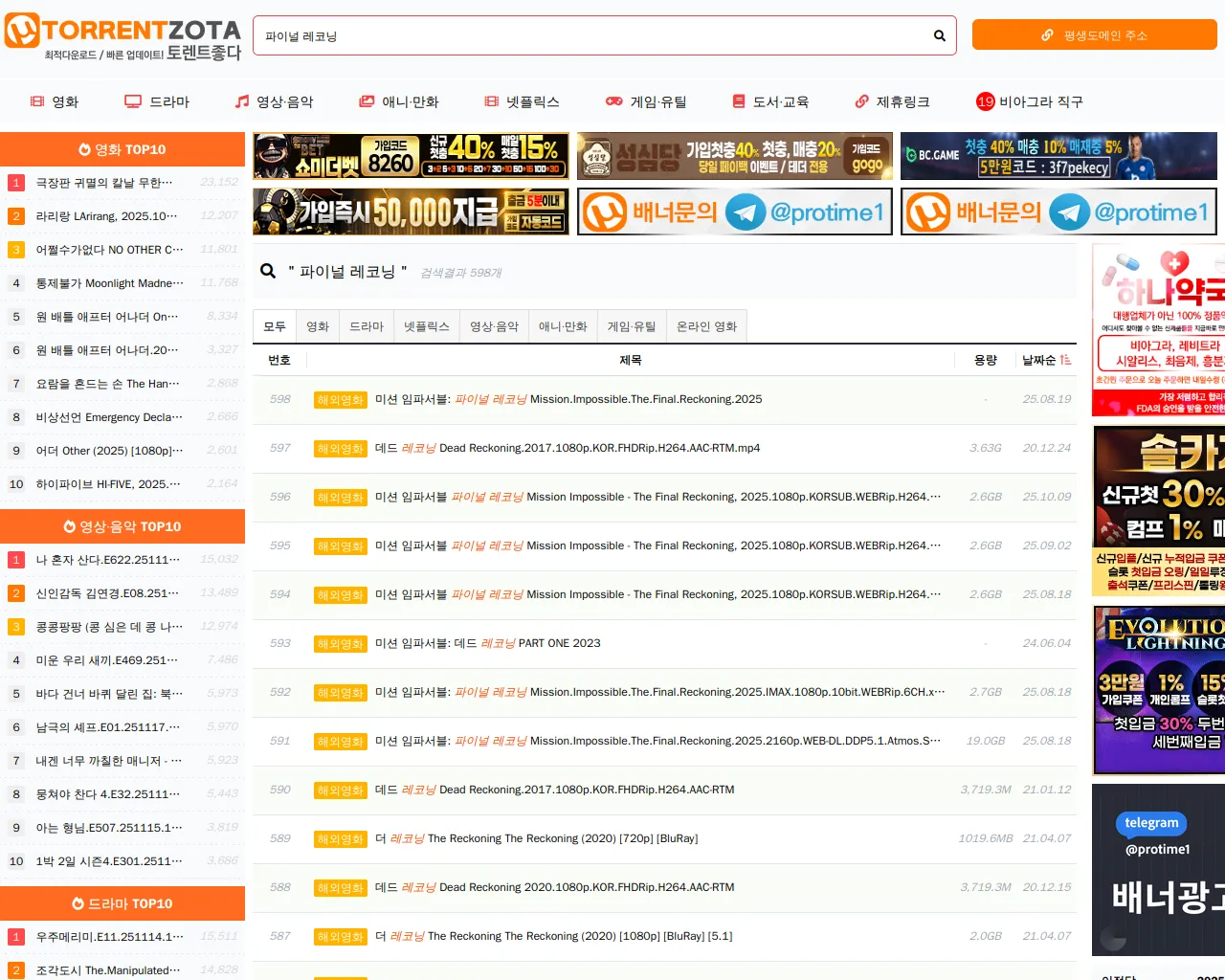The image size is (1225, 980).
Task: Open the 영상·음악 category with music icon
Action: tap(274, 101)
